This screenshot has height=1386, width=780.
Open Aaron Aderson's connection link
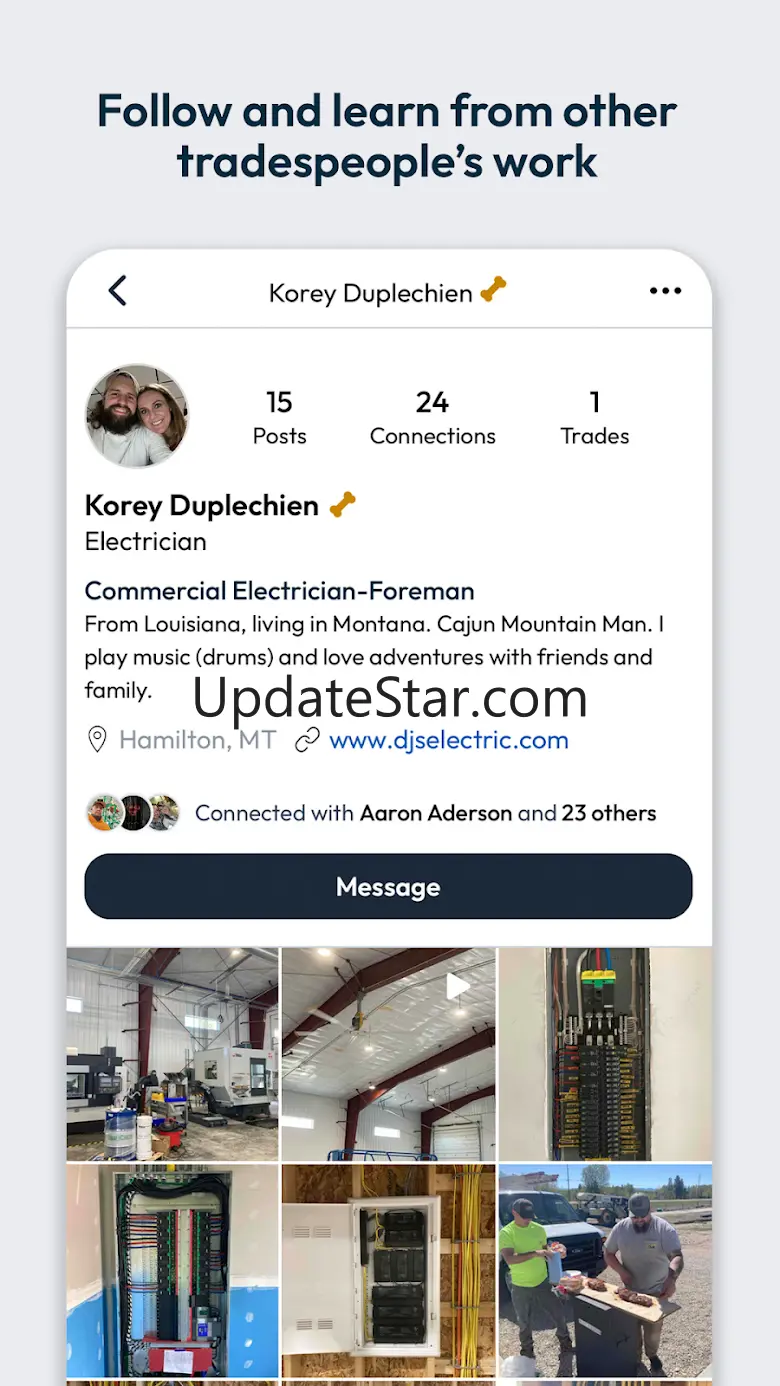coord(436,813)
